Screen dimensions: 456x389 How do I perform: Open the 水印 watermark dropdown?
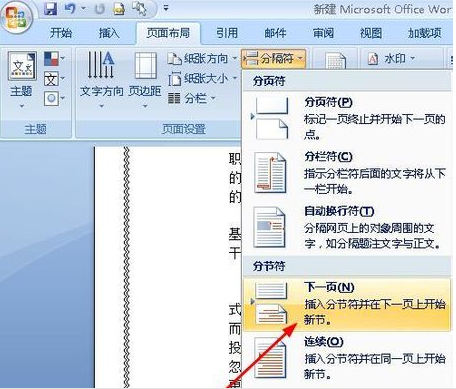(391, 59)
